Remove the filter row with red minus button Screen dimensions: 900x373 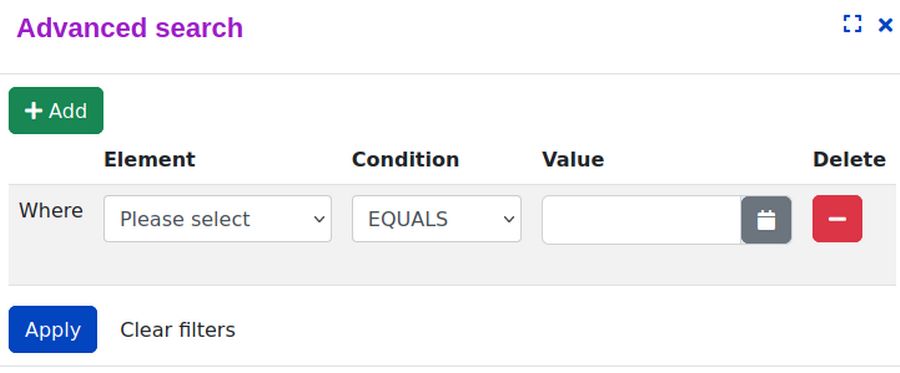(837, 219)
